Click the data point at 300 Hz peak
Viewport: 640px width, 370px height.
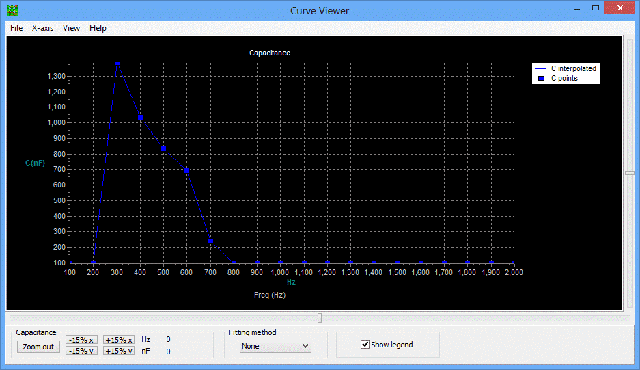[x=118, y=64]
